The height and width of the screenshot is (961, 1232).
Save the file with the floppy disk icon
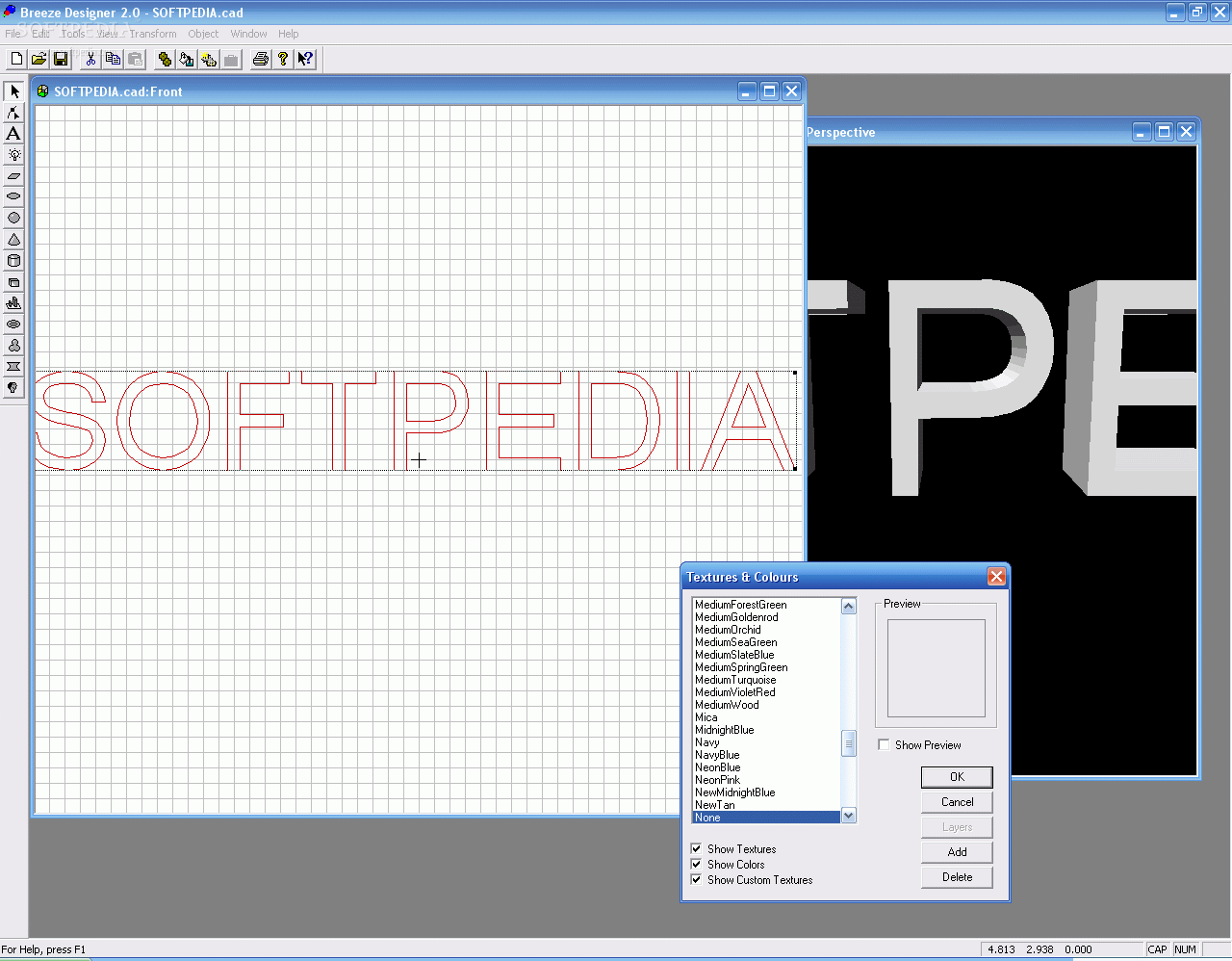pos(61,59)
